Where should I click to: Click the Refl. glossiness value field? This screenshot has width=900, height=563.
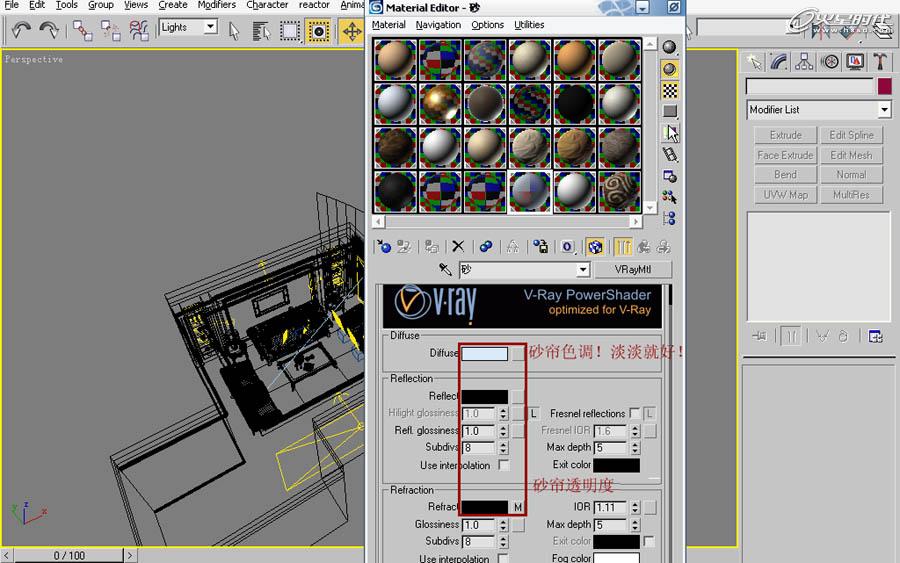pyautogui.click(x=479, y=431)
